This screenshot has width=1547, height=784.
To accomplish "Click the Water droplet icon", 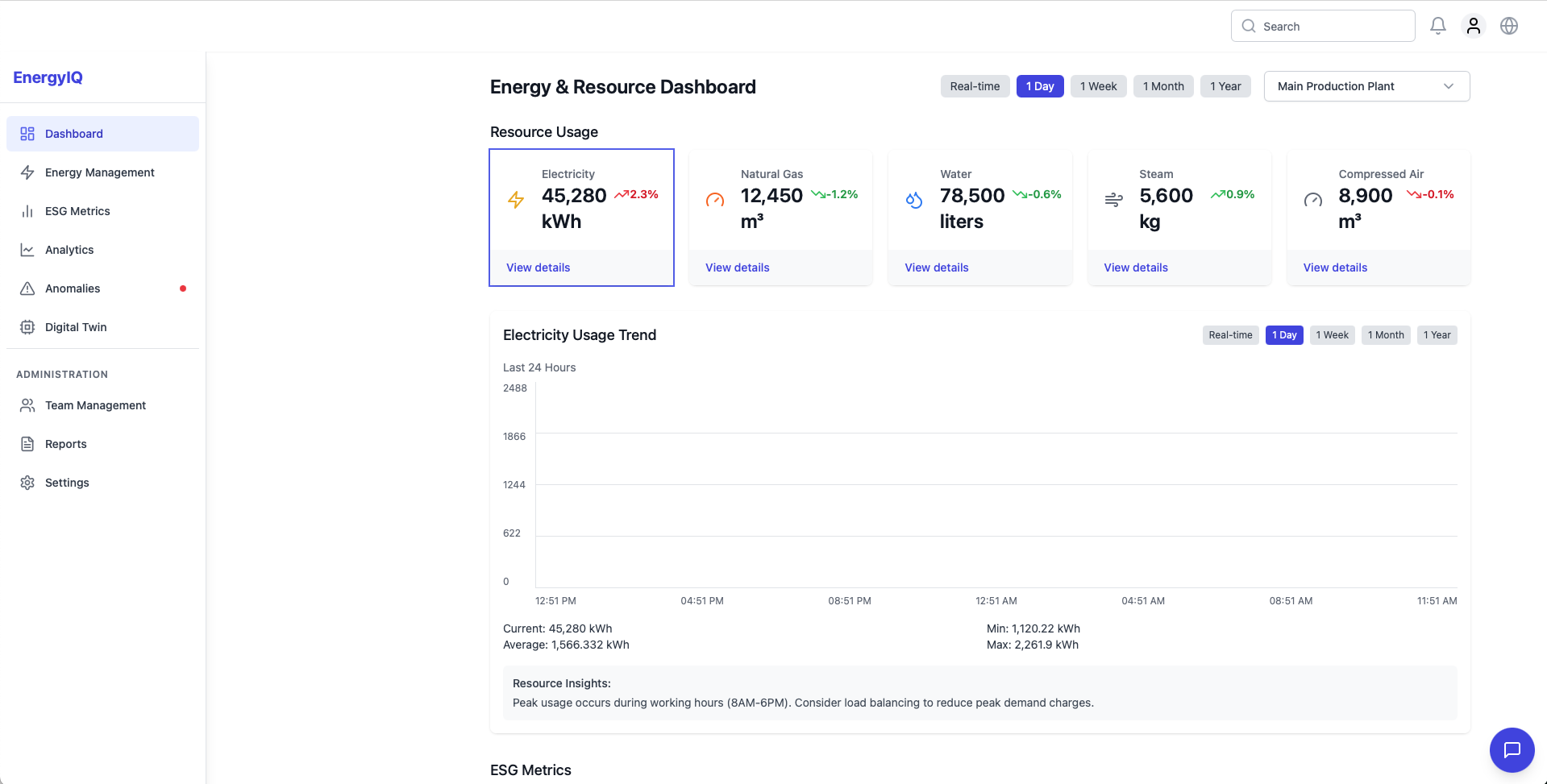I will (914, 200).
